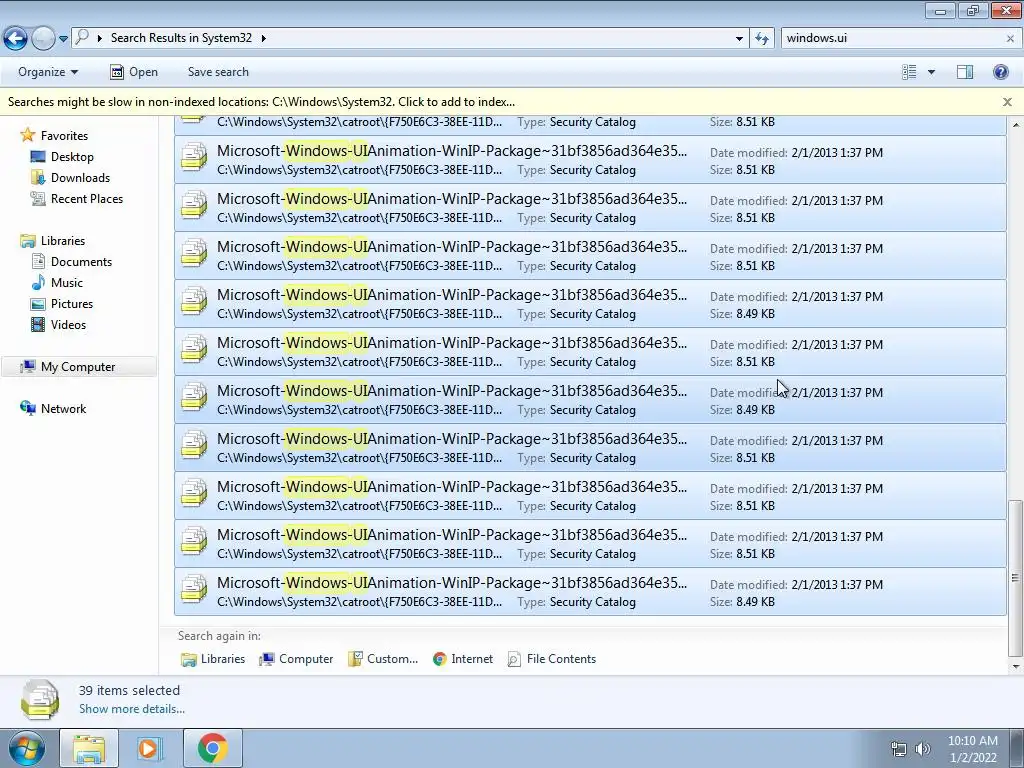Click the network tray icon
1024x768 pixels.
899,749
